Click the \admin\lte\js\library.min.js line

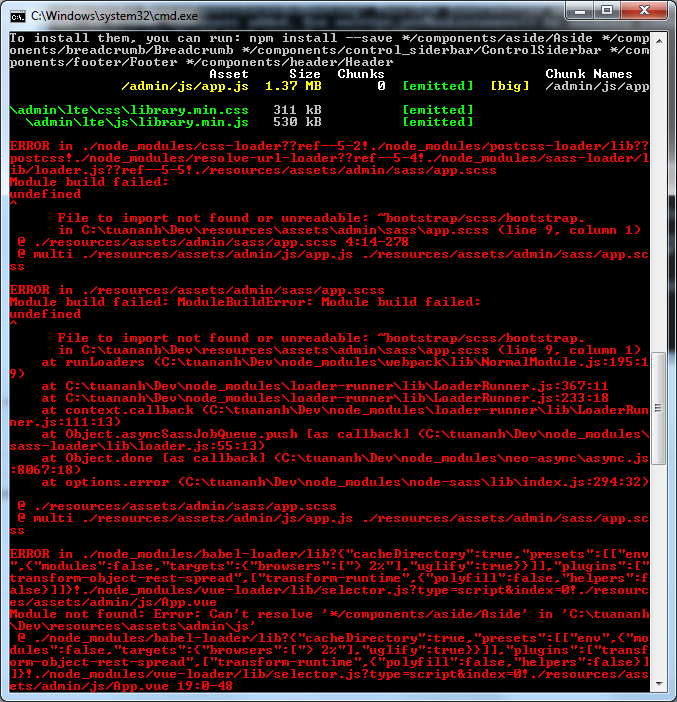point(137,122)
